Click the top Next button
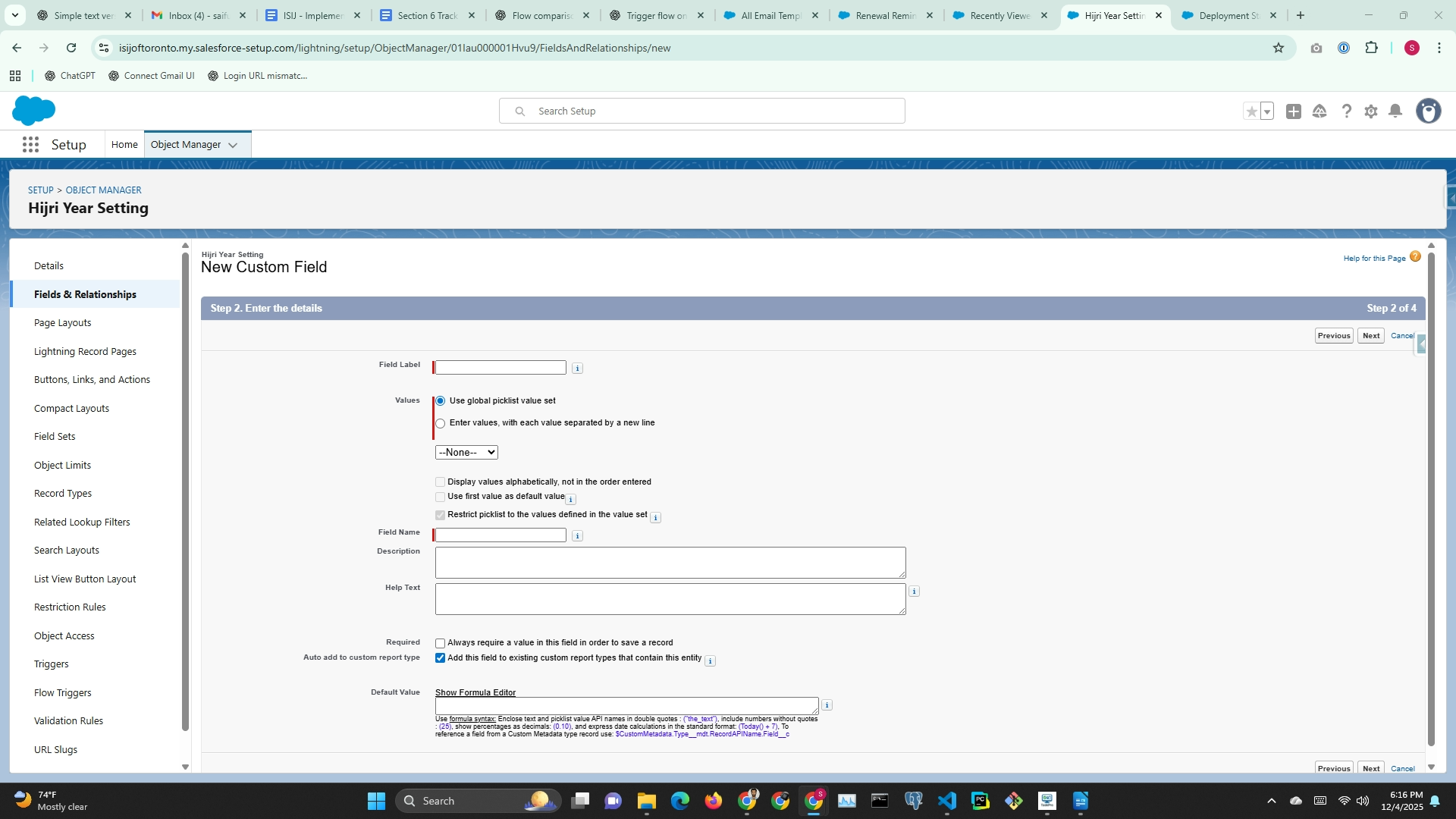The image size is (1456, 819). coord(1370,336)
